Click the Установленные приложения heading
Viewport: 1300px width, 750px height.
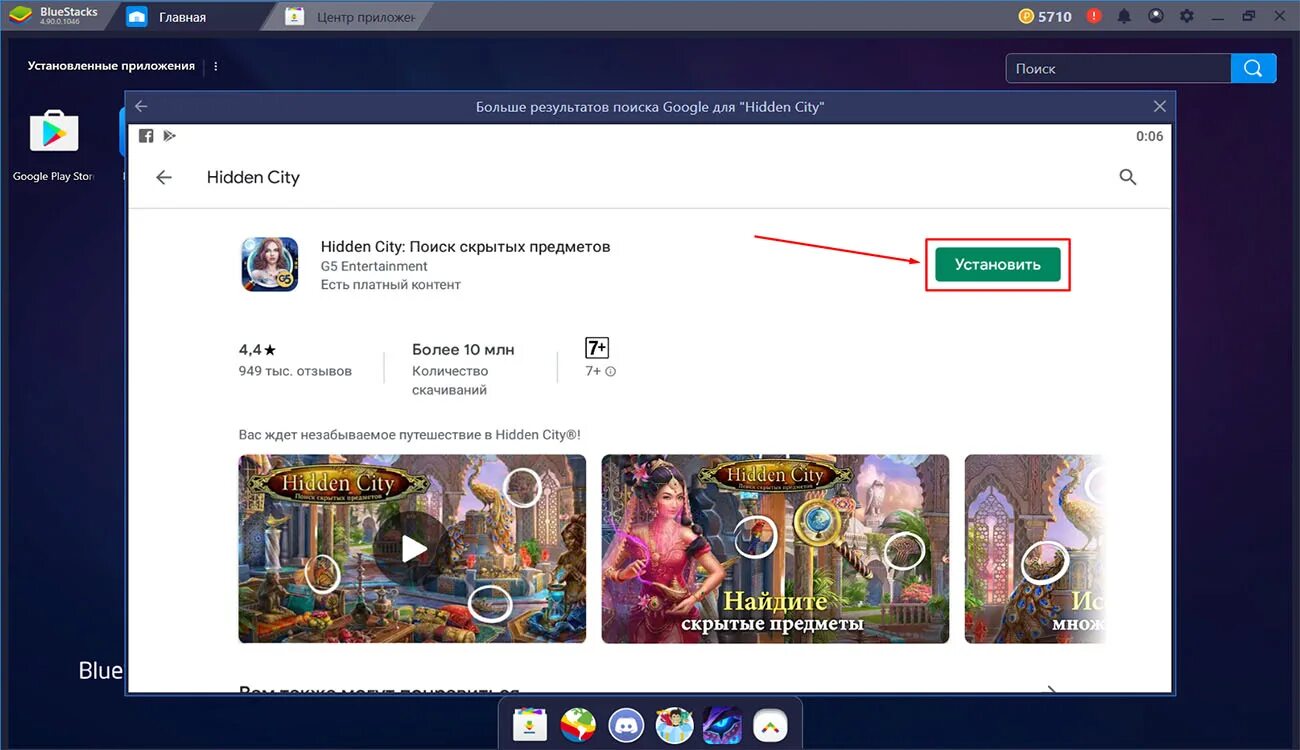(x=111, y=66)
